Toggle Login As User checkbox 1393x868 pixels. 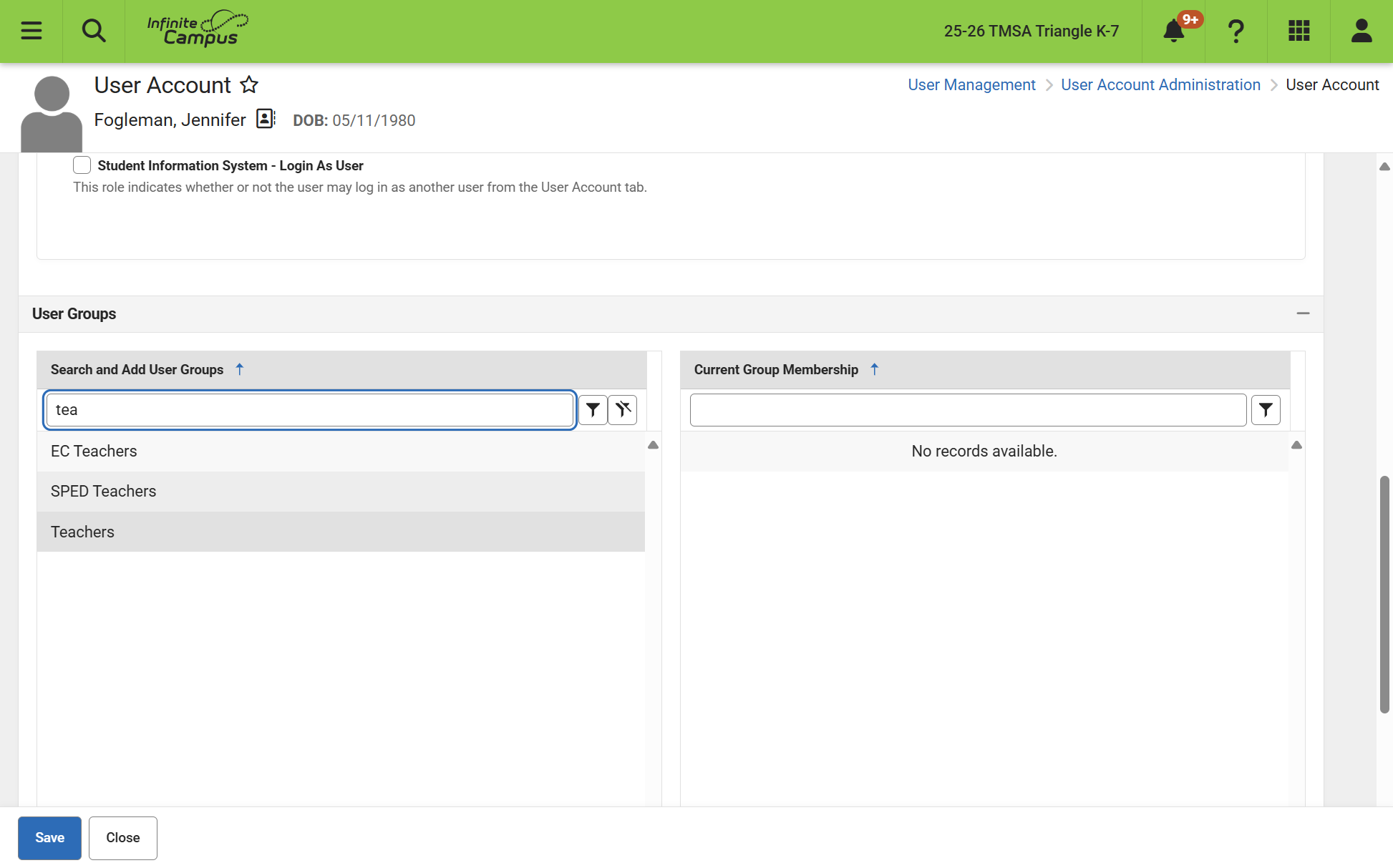[82, 165]
